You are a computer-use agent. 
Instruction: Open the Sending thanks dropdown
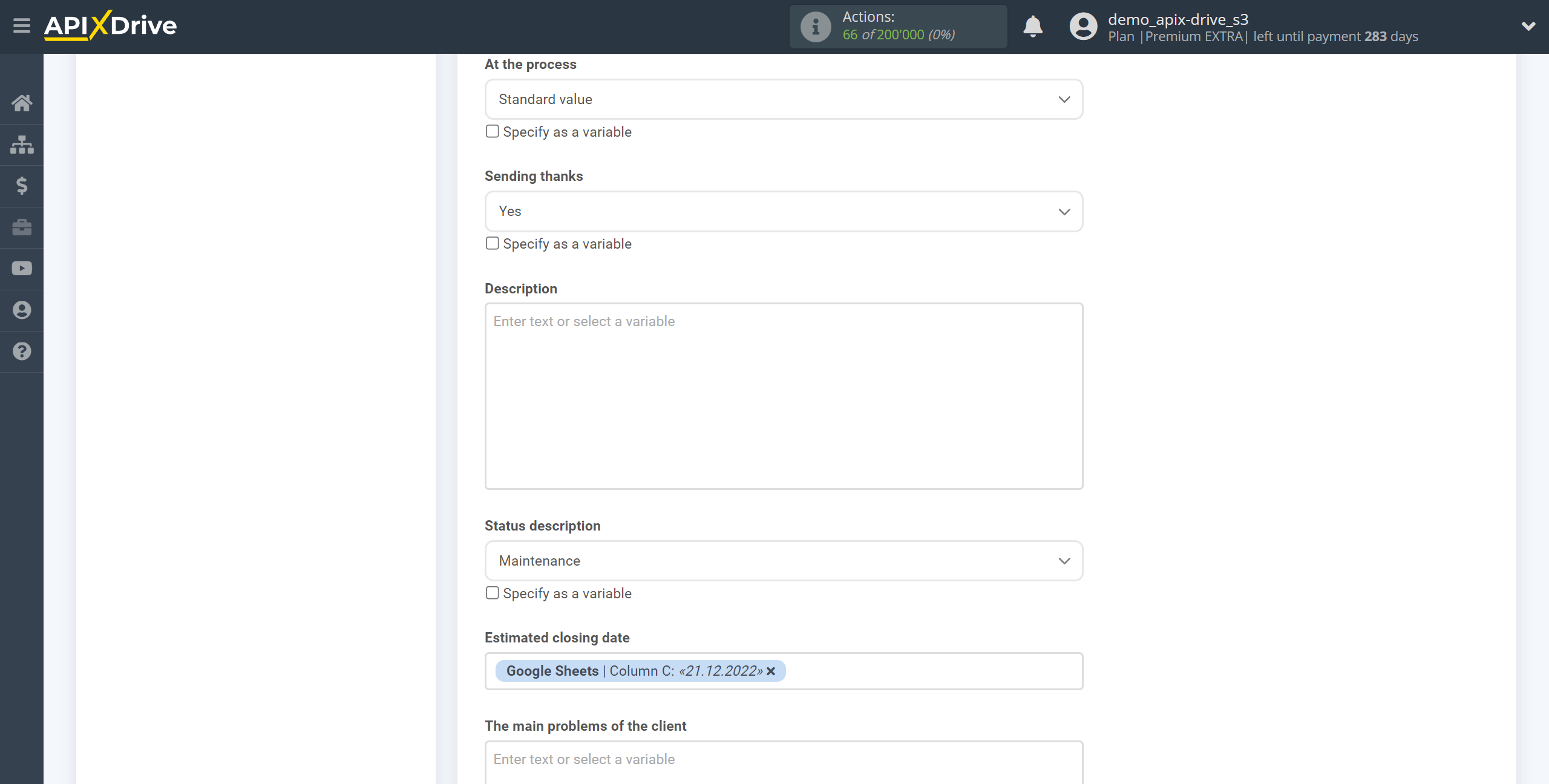784,211
